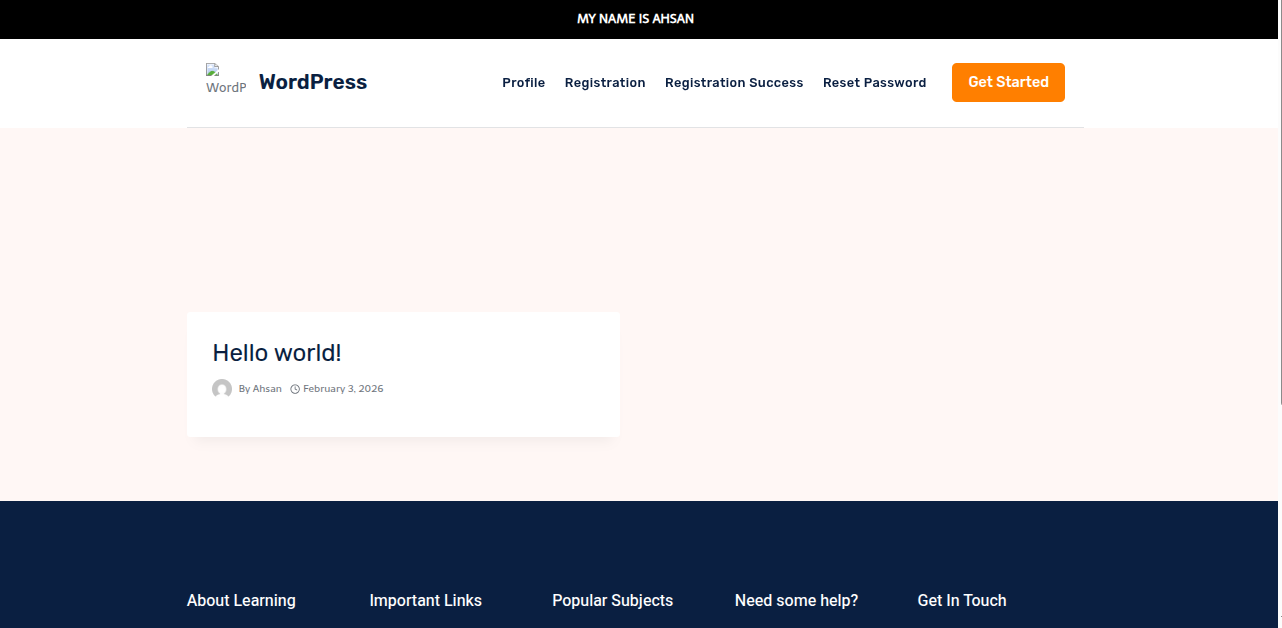
Task: Click the Get Started button
Action: [x=1008, y=82]
